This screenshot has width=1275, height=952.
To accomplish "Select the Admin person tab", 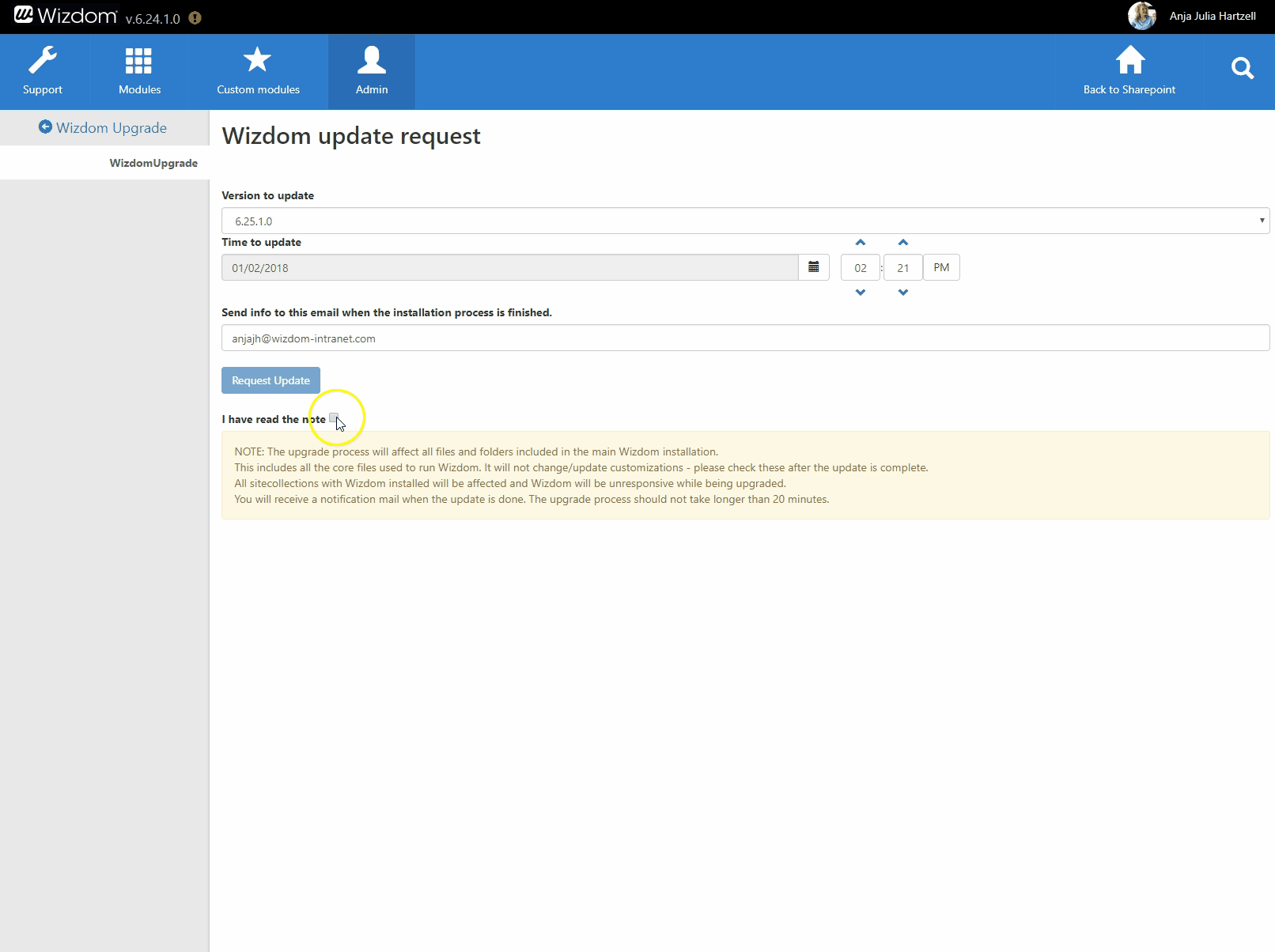I will tap(372, 71).
